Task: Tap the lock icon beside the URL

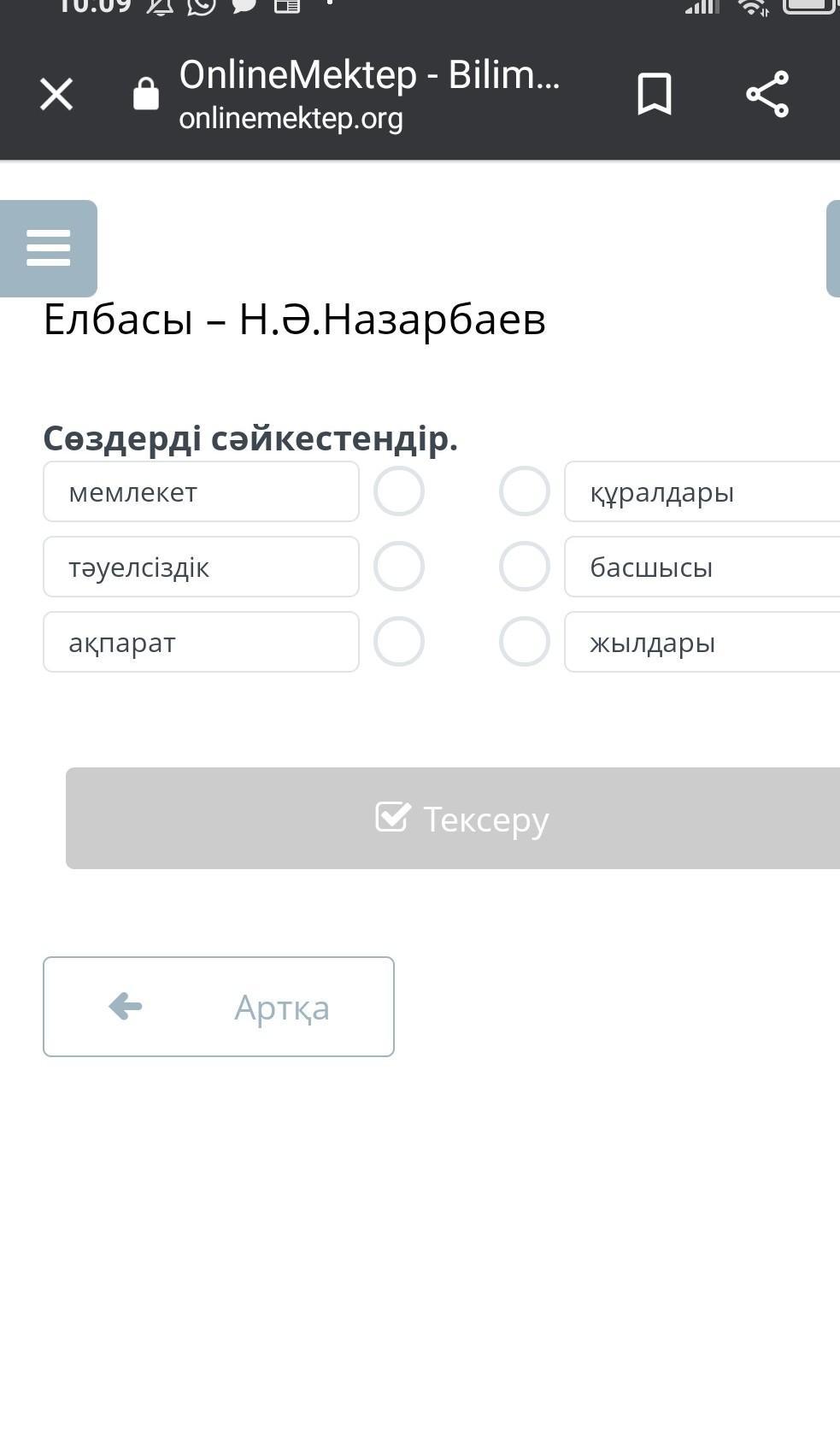Action: 146,94
